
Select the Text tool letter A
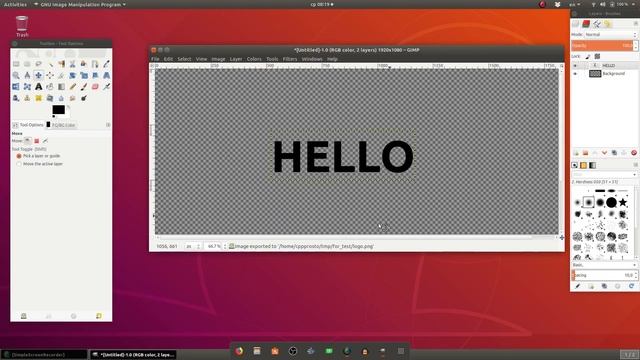38,87
